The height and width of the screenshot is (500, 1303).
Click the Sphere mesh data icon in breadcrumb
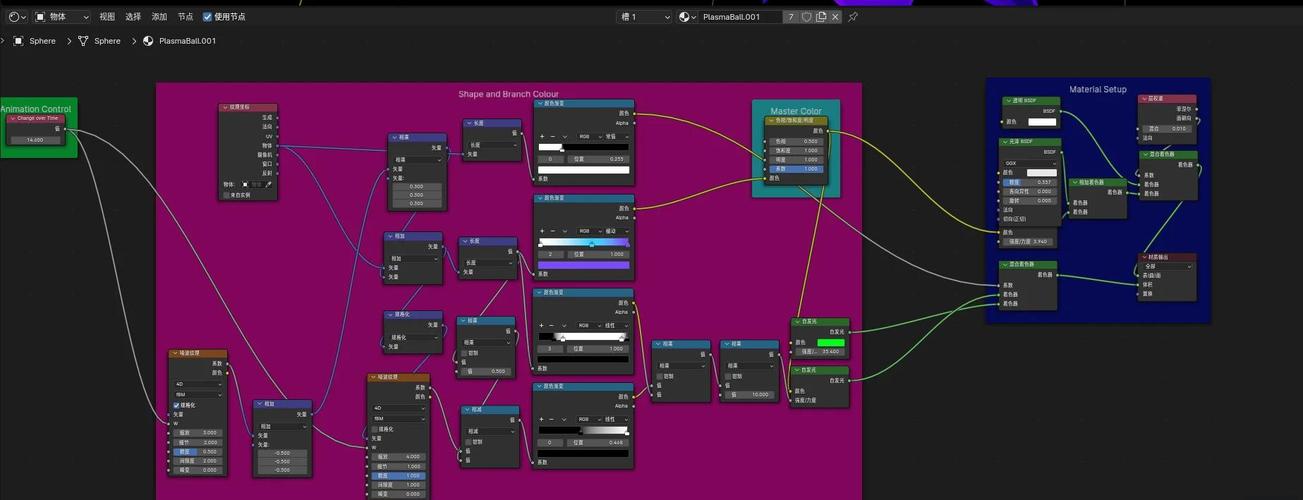tap(83, 41)
